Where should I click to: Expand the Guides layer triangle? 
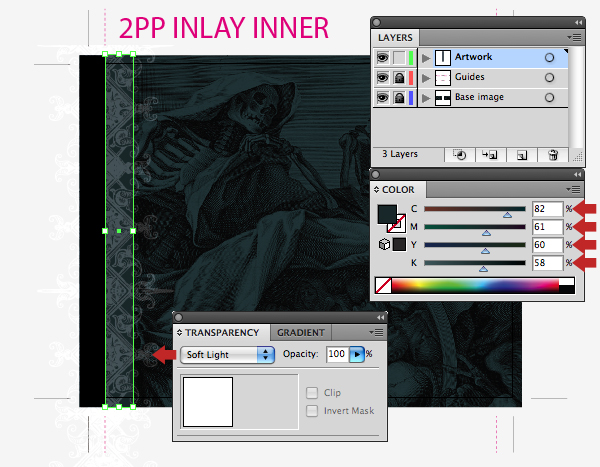pos(426,78)
